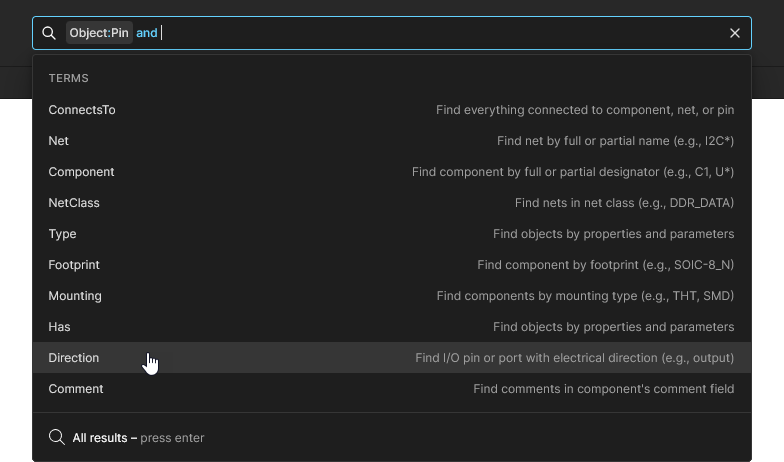
Task: Click the 'and' operator in query
Action: coord(146,33)
